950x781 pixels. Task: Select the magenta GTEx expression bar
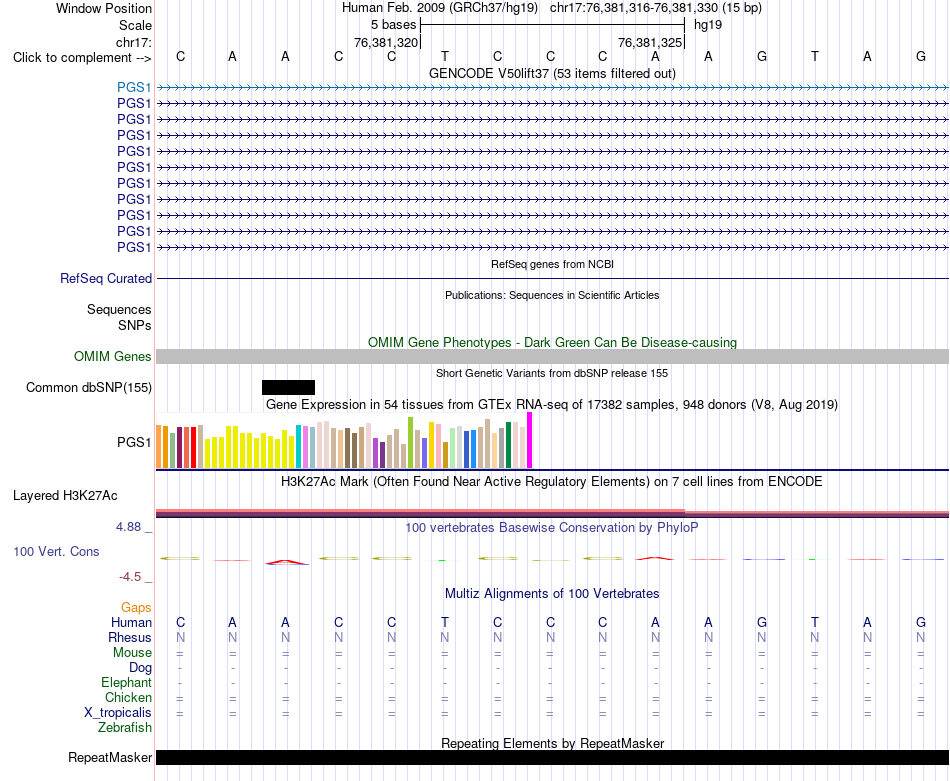pos(530,440)
